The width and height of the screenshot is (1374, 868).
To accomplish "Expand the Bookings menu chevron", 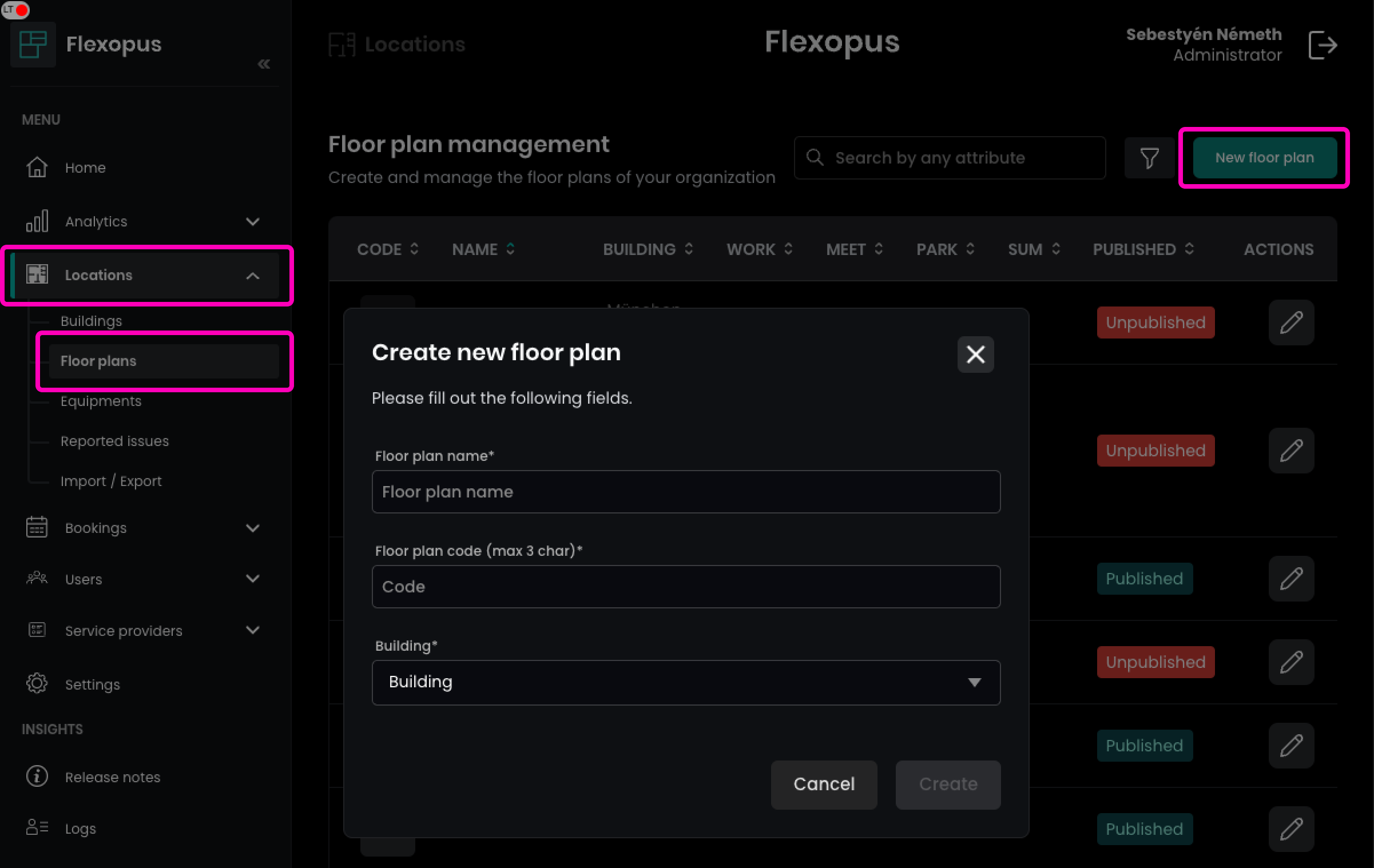I will [252, 528].
